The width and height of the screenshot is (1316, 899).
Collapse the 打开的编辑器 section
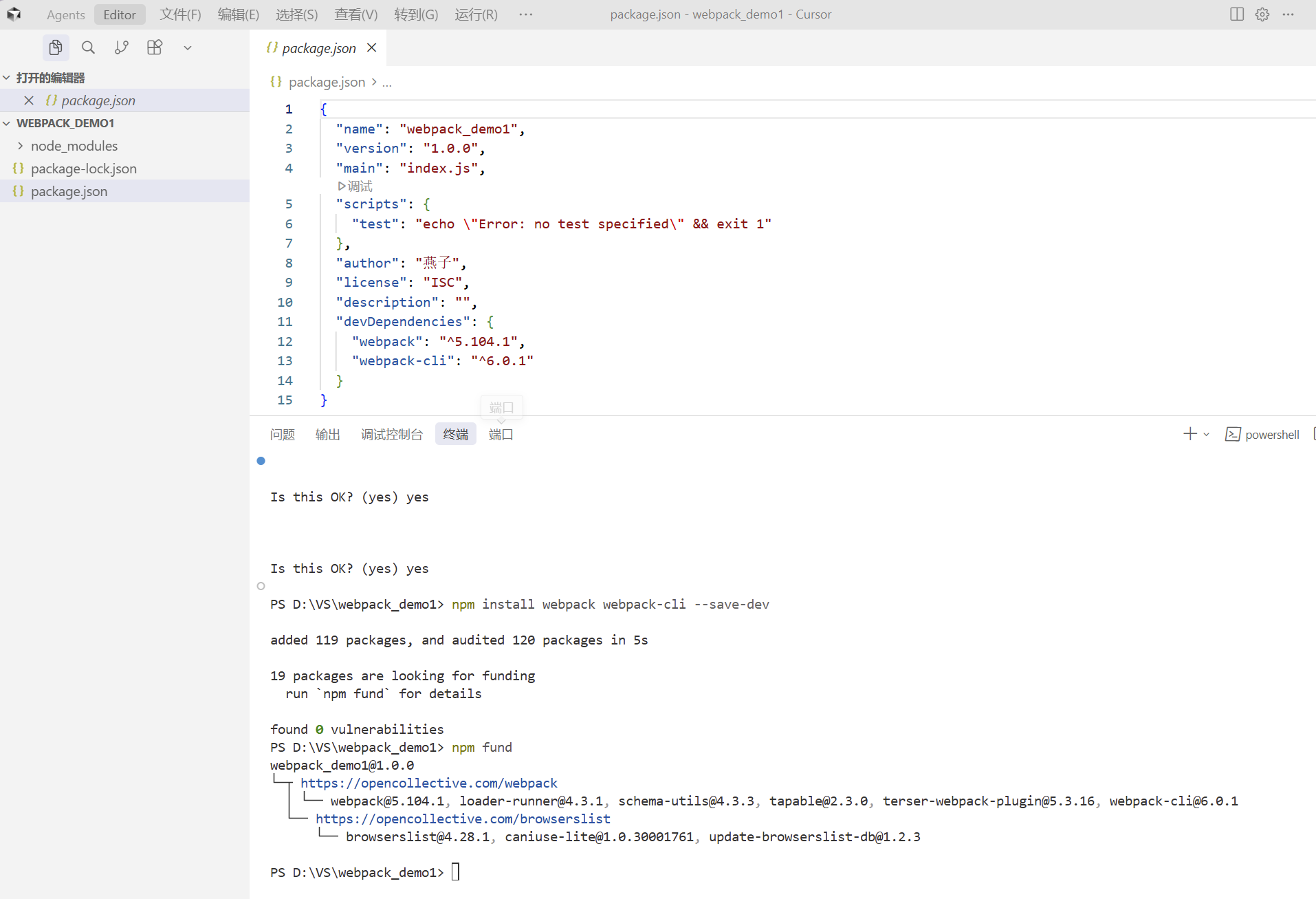point(7,78)
